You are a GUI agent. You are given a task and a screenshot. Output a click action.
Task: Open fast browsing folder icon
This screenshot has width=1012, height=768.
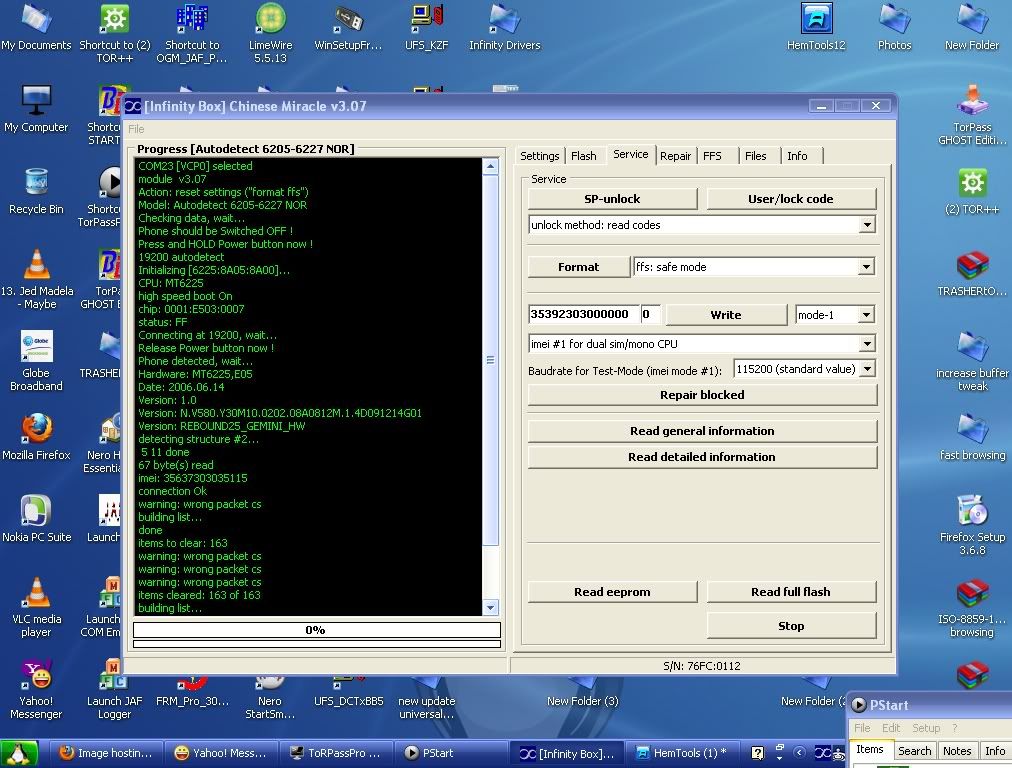972,437
